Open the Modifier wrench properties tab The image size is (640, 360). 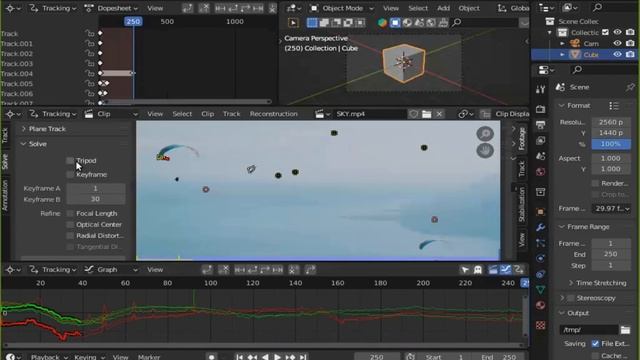pyautogui.click(x=540, y=227)
